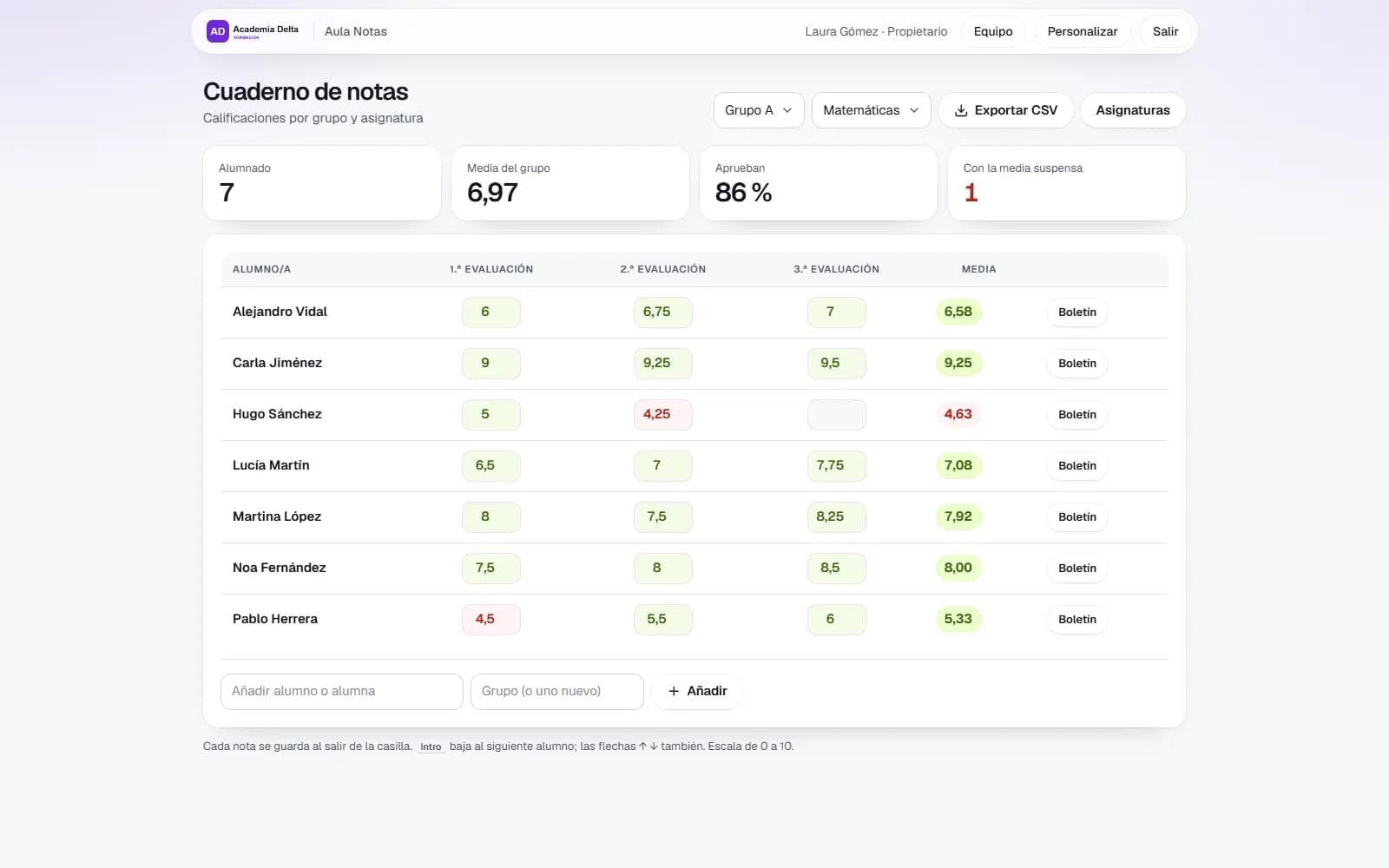1389x868 pixels.
Task: Click Salir to log out
Action: pyautogui.click(x=1165, y=31)
